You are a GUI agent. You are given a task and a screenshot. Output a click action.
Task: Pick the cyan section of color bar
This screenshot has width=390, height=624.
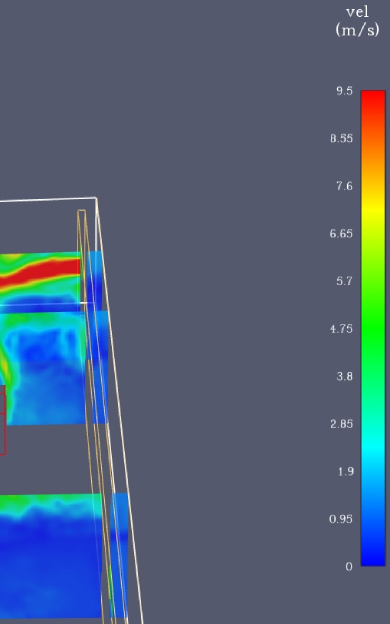[373, 448]
